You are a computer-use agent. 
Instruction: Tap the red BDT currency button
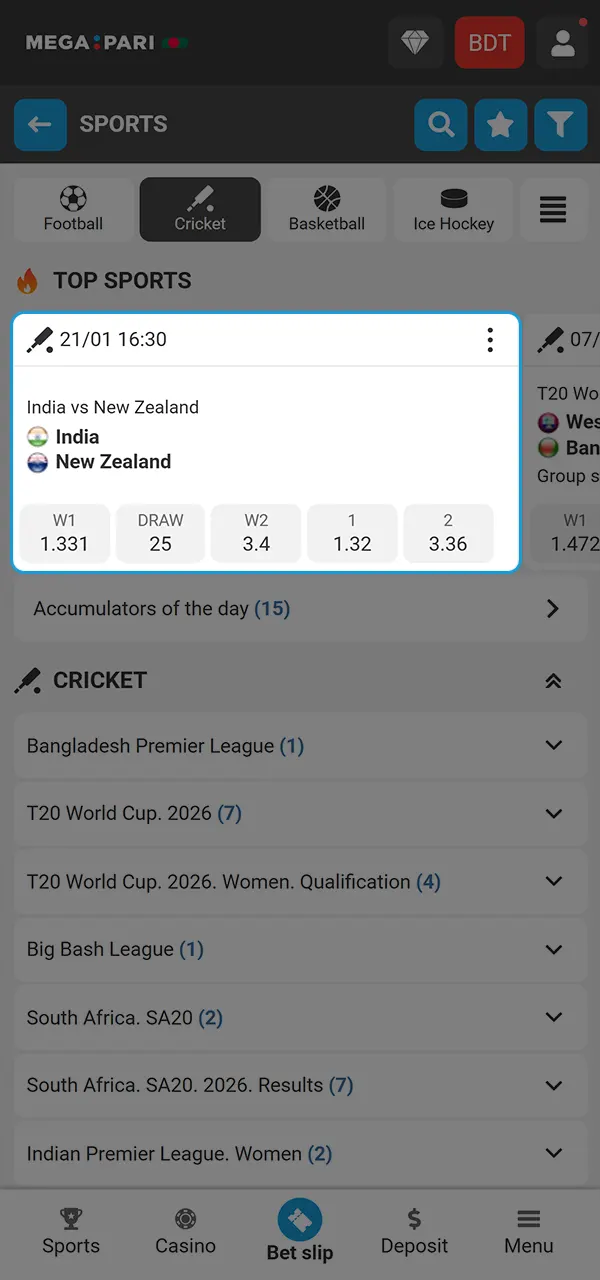(489, 43)
